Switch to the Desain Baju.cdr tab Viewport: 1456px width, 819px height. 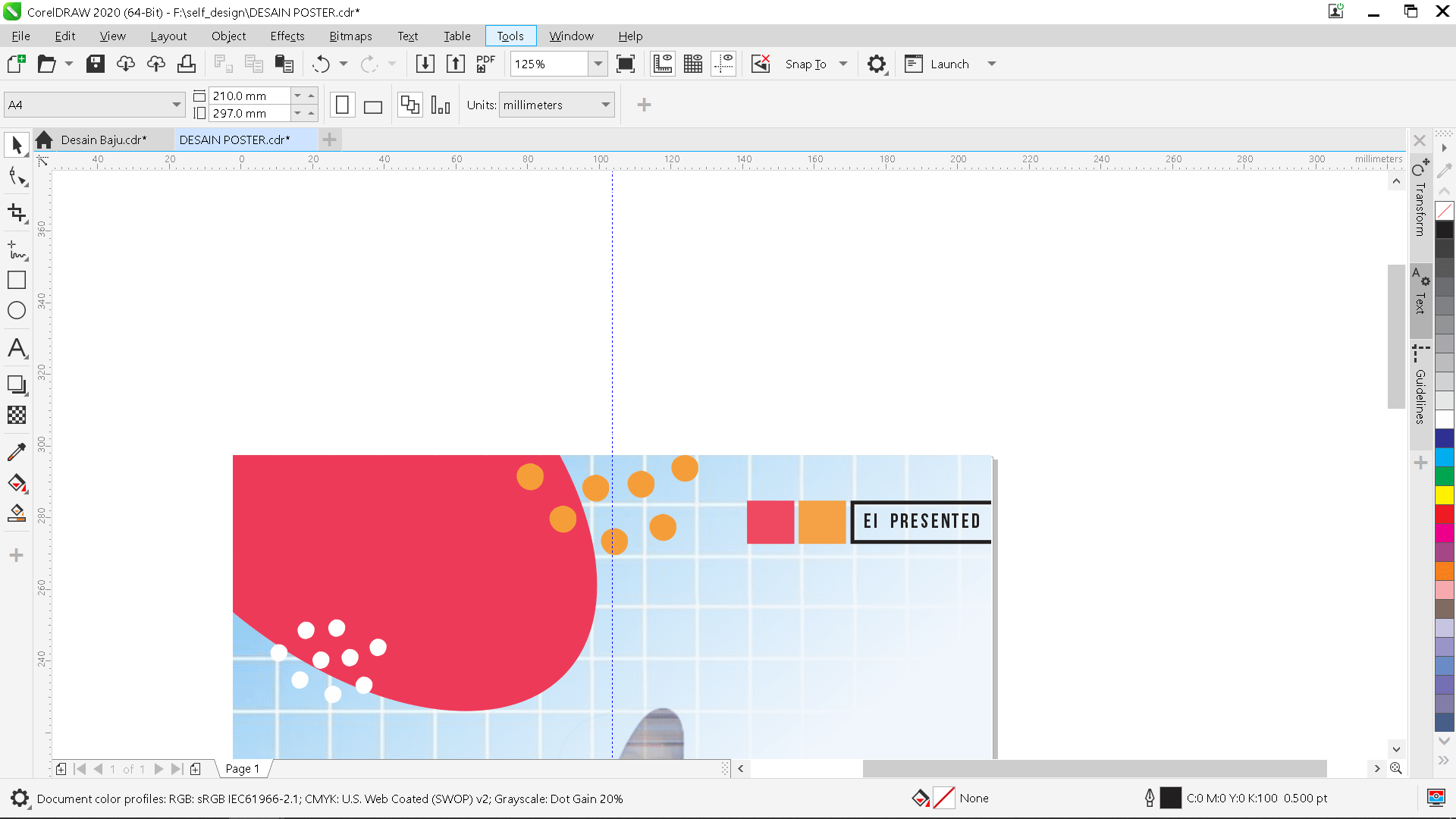point(102,140)
